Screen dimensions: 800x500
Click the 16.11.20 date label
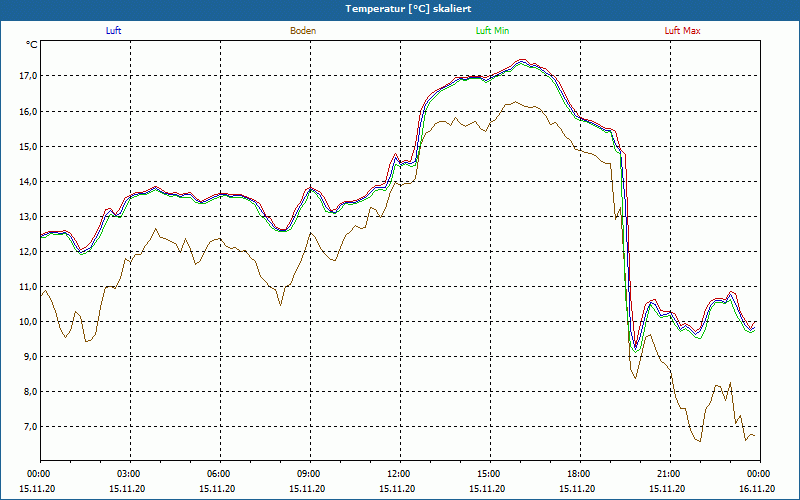click(757, 489)
